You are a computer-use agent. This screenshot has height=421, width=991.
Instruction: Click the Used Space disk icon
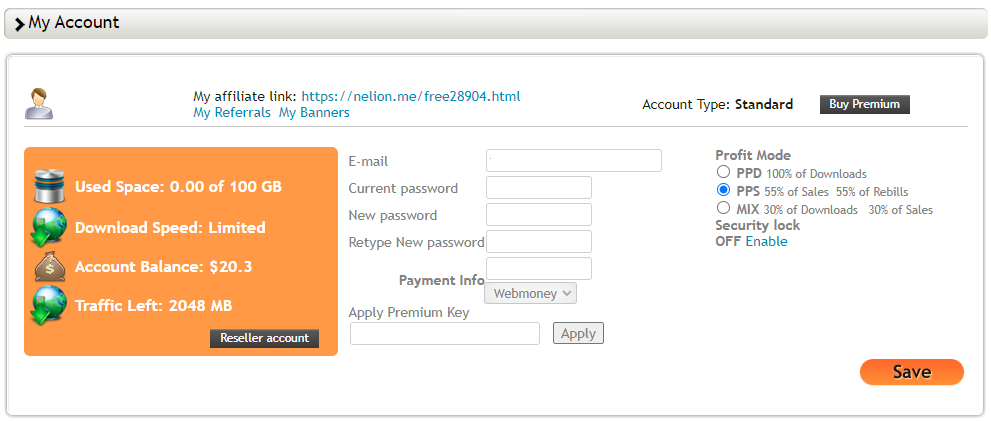tap(51, 186)
